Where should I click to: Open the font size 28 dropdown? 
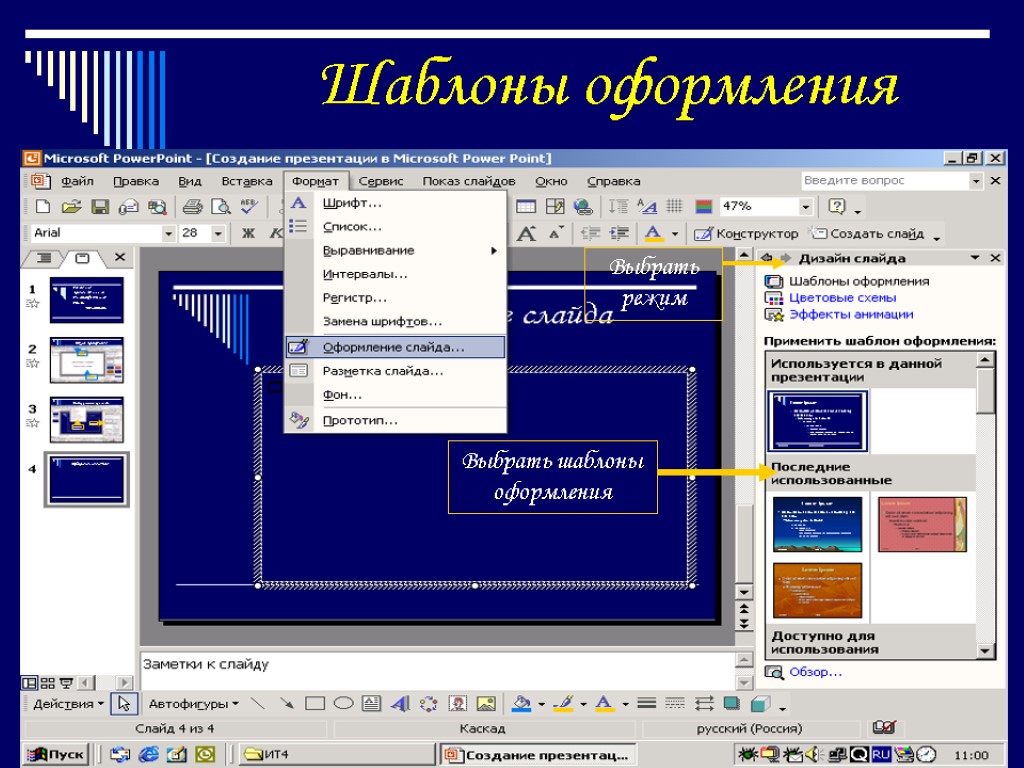(x=218, y=233)
